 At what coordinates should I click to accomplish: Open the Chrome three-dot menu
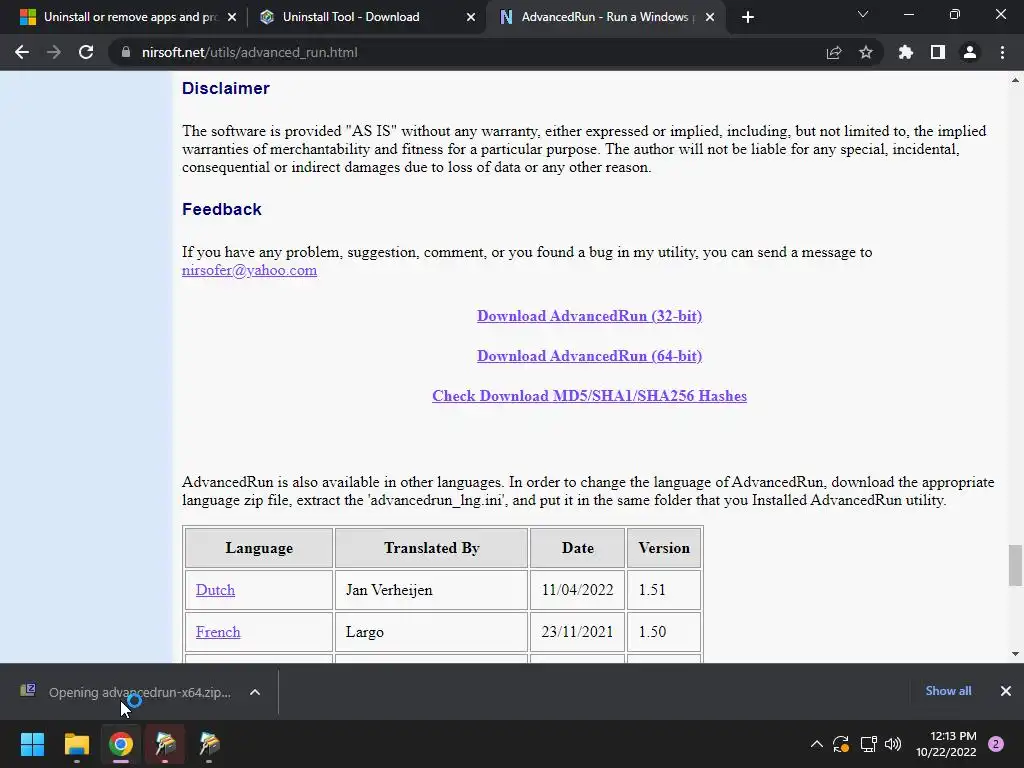click(x=1002, y=52)
